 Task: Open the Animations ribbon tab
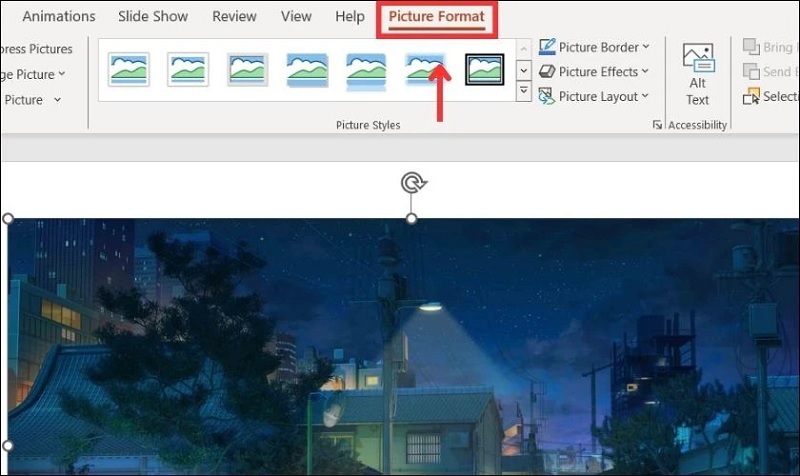[59, 17]
